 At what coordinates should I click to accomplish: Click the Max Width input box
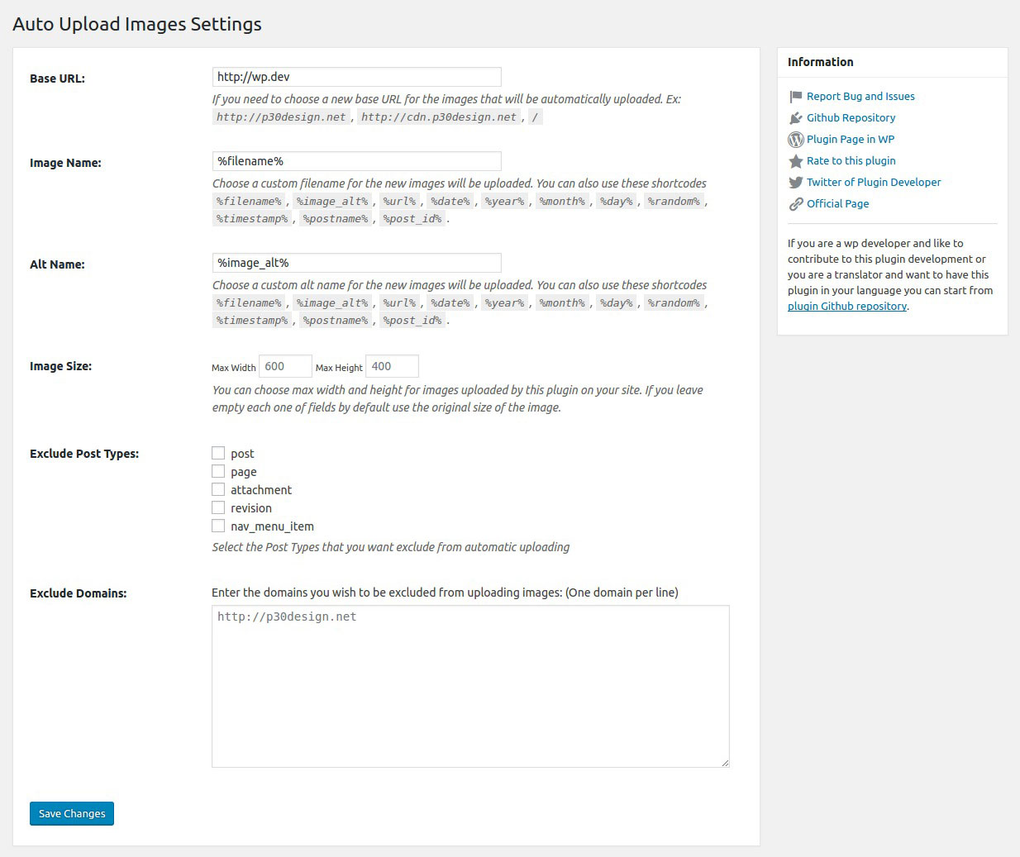(x=284, y=366)
